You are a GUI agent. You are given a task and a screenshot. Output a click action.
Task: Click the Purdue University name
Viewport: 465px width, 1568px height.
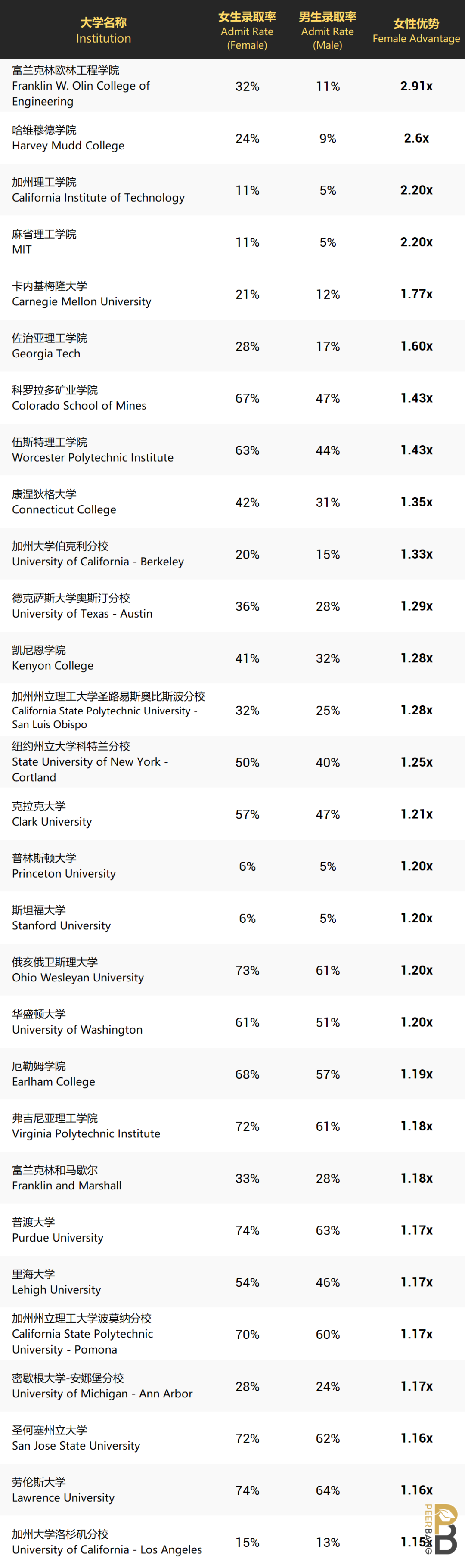[x=58, y=1238]
